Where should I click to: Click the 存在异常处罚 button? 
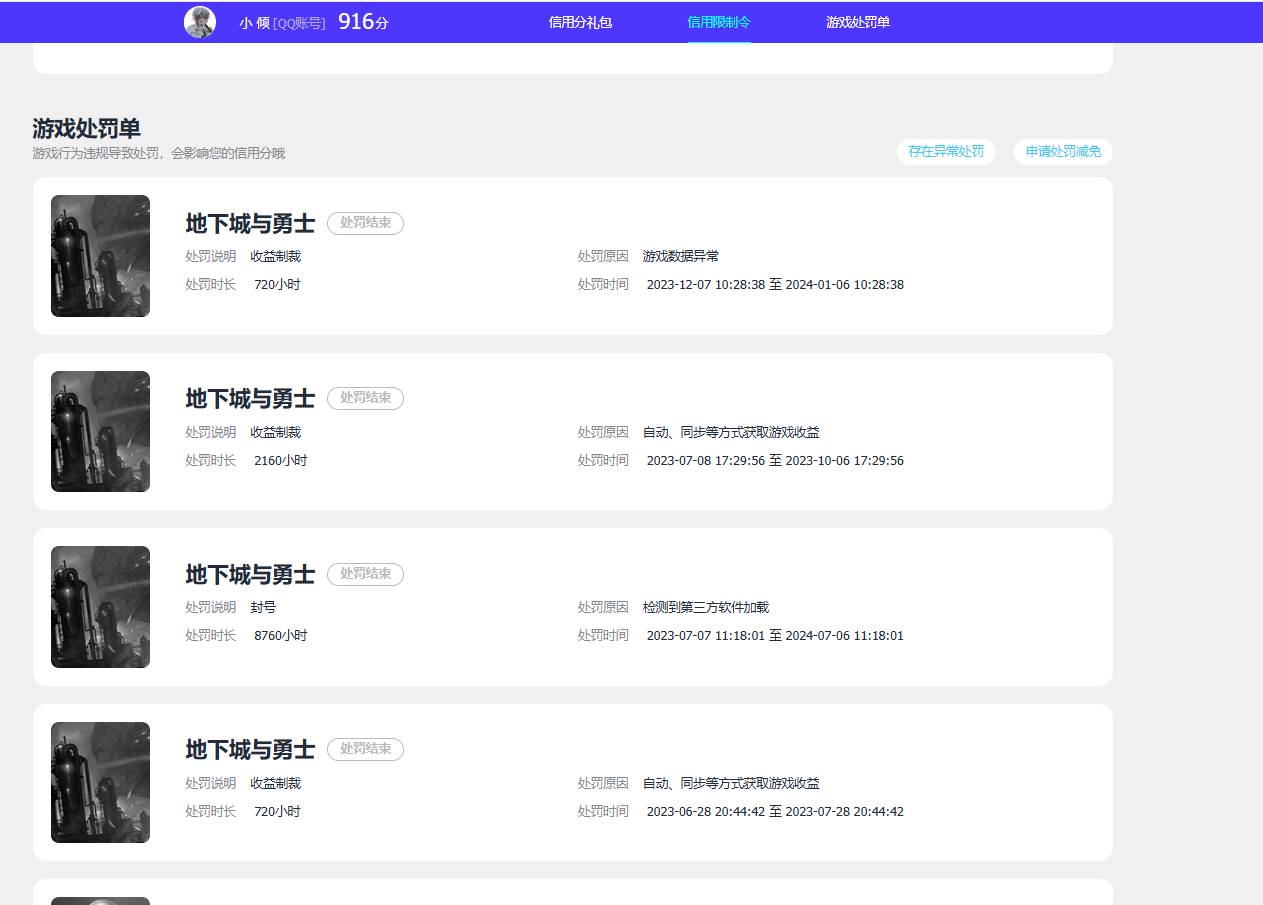tap(946, 152)
